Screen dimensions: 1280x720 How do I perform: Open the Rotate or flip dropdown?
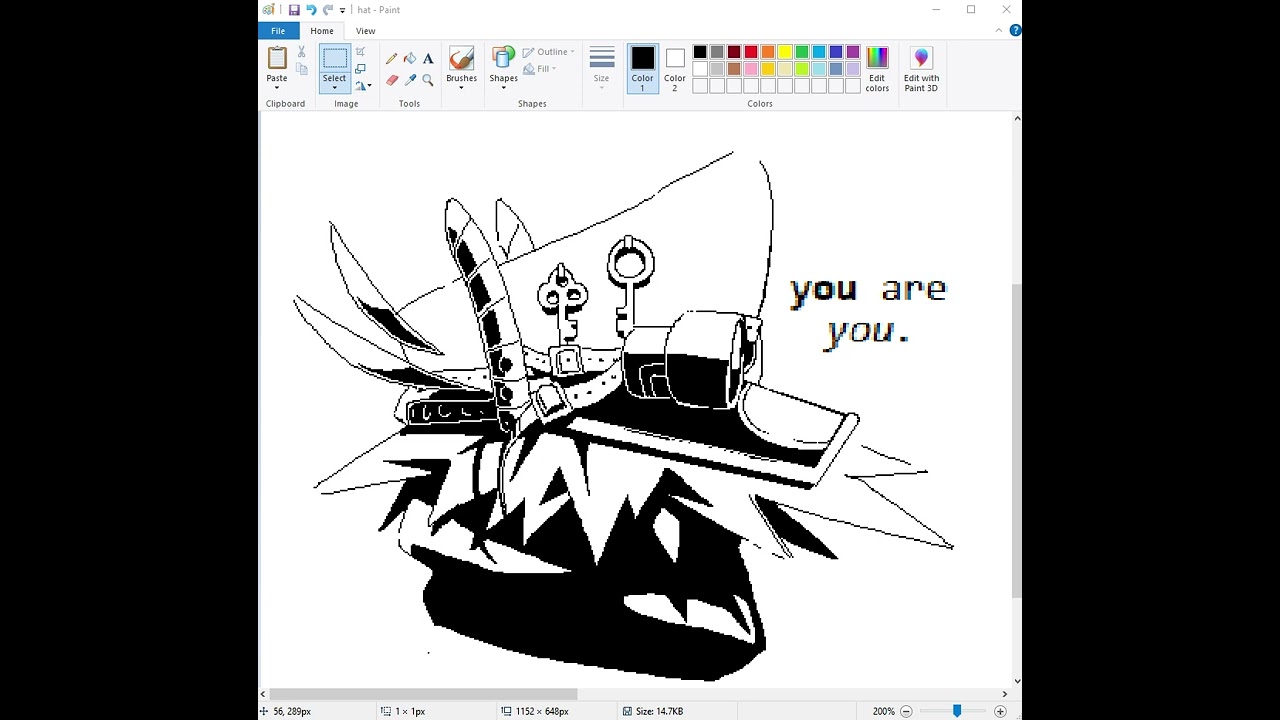click(x=363, y=85)
